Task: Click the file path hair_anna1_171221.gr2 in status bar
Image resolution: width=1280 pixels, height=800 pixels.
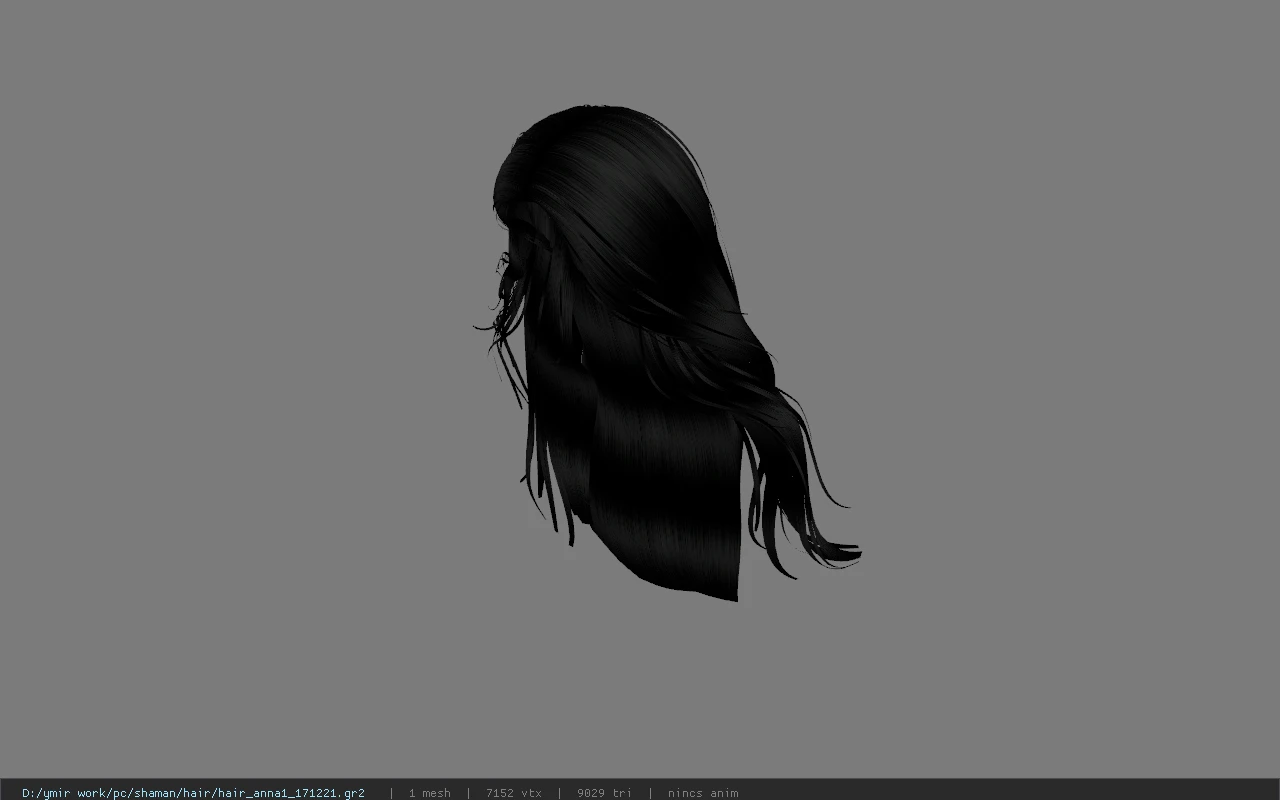Action: click(193, 793)
